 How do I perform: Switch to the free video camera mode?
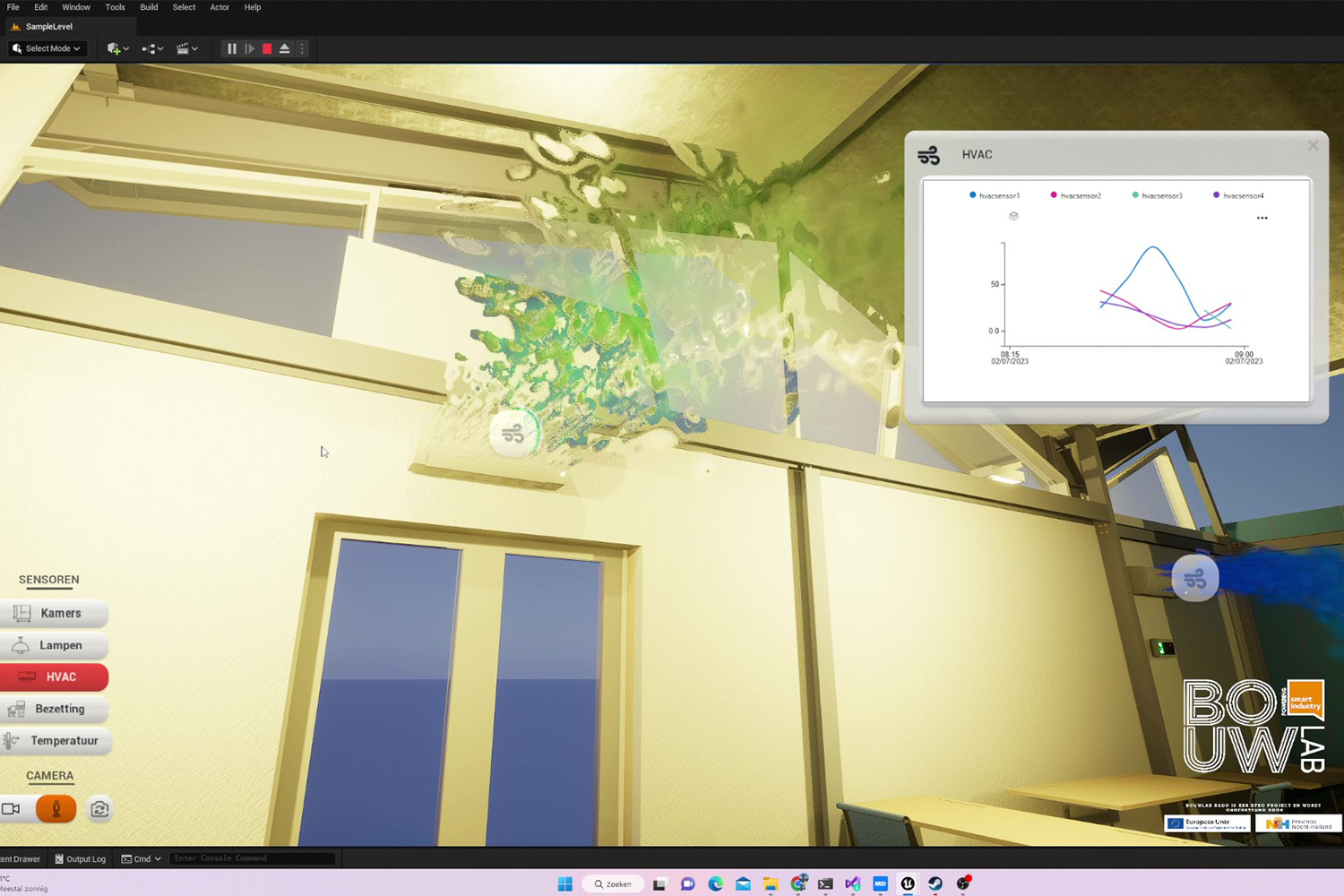(x=12, y=809)
